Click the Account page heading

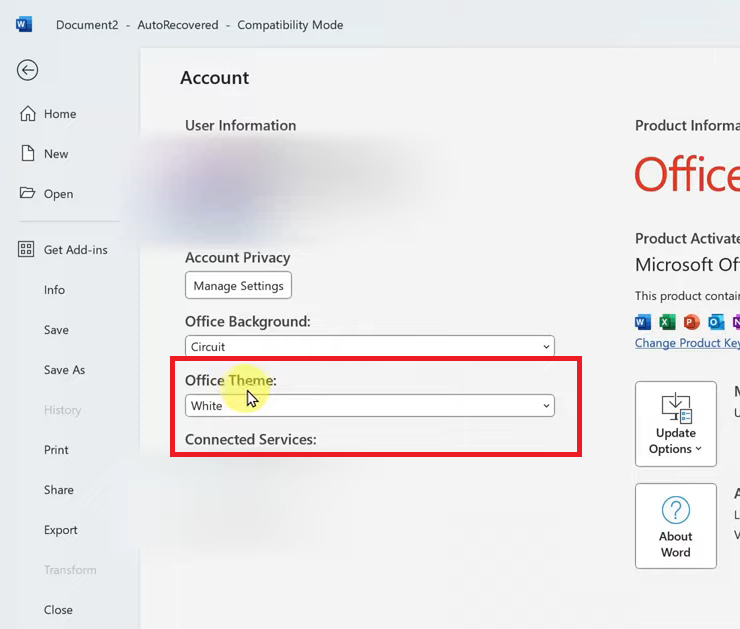(x=215, y=78)
